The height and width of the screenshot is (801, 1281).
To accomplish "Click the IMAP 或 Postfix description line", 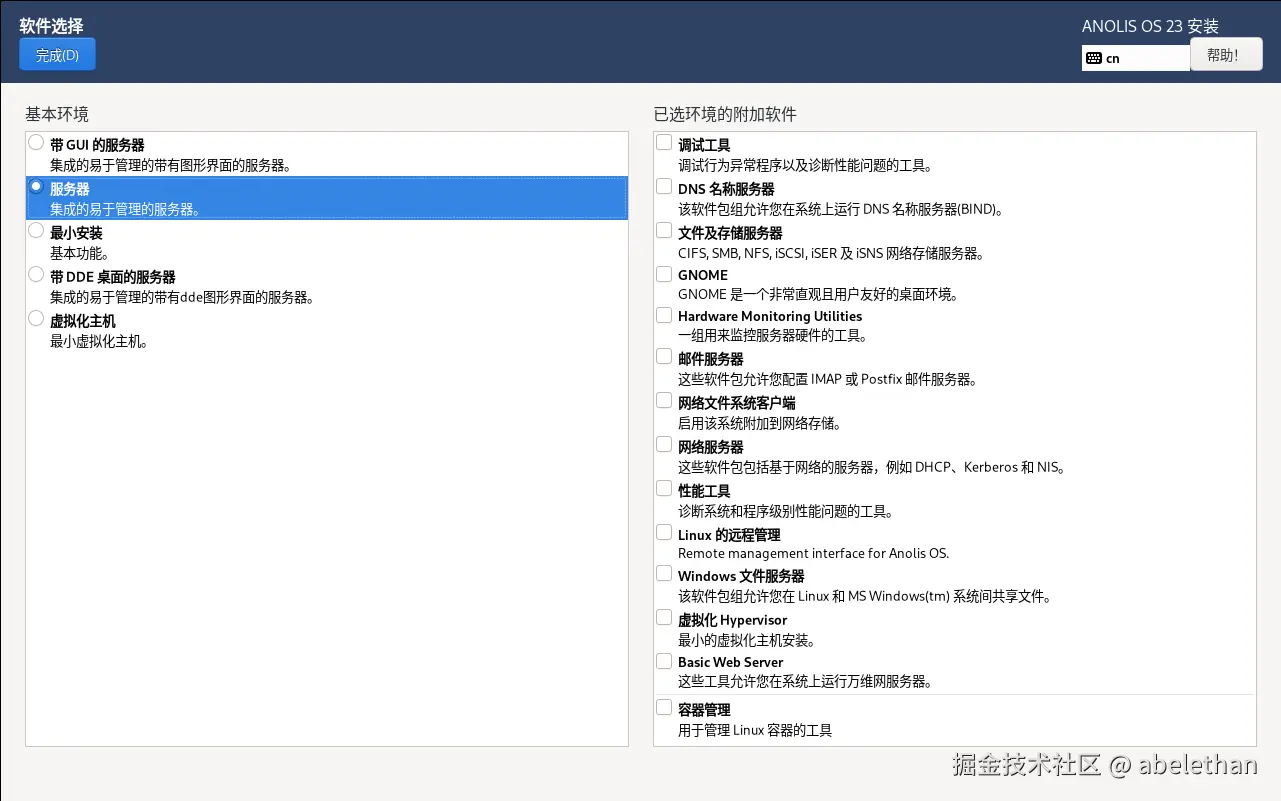I will click(828, 379).
